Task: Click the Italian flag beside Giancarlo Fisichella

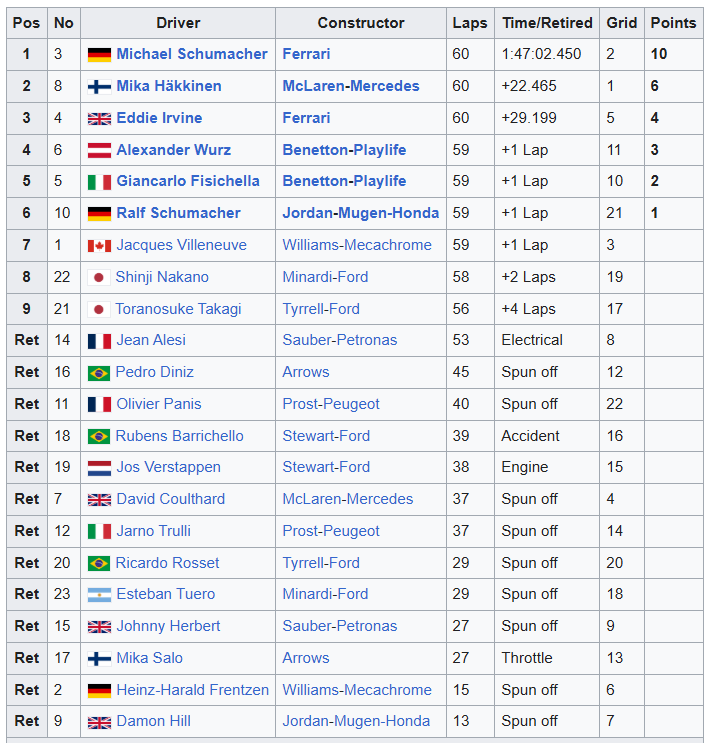Action: coord(99,182)
